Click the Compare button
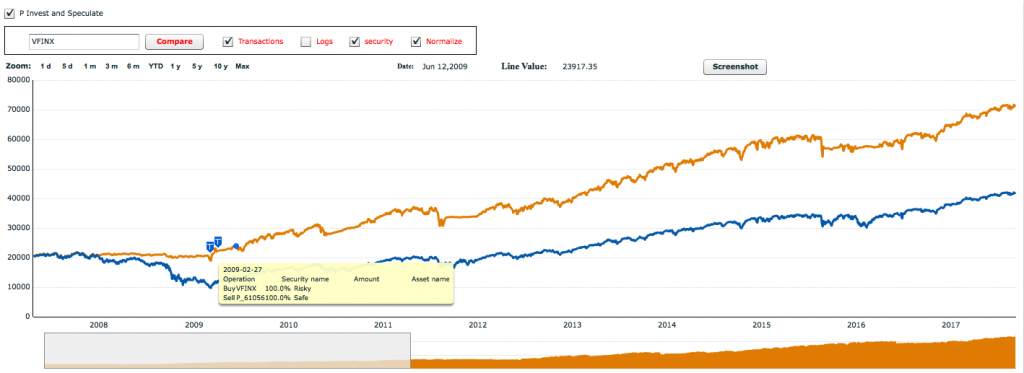Screen dimensions: 1024x373 click(x=174, y=41)
